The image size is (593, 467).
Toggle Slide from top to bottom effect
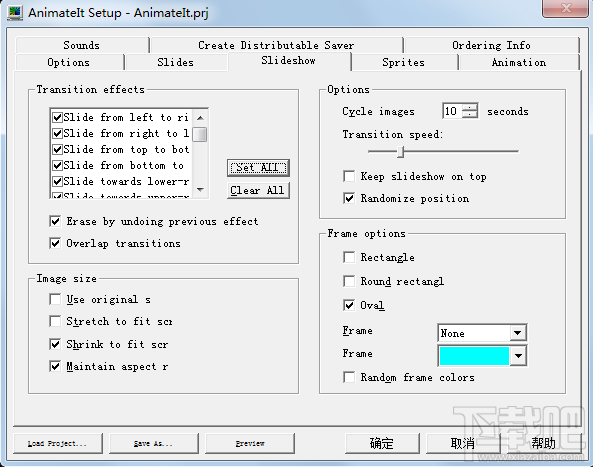(x=57, y=149)
